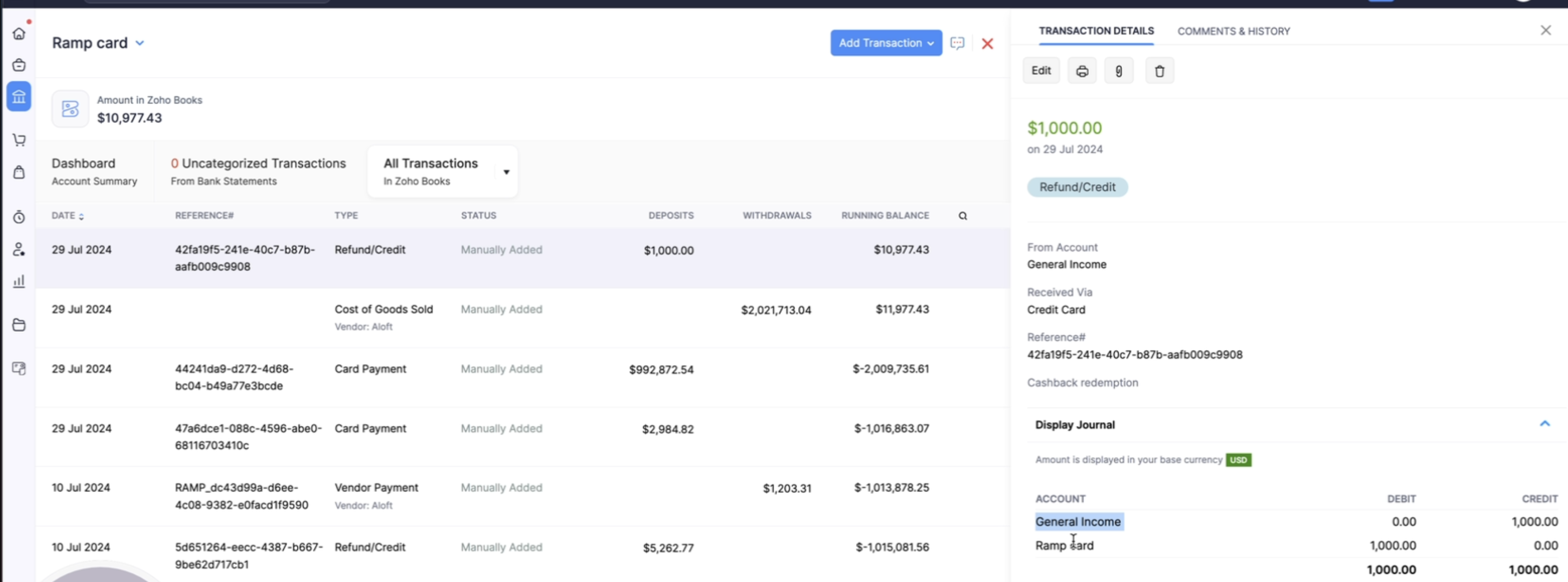
Task: Expand the All Transactions filter arrow
Action: [506, 172]
